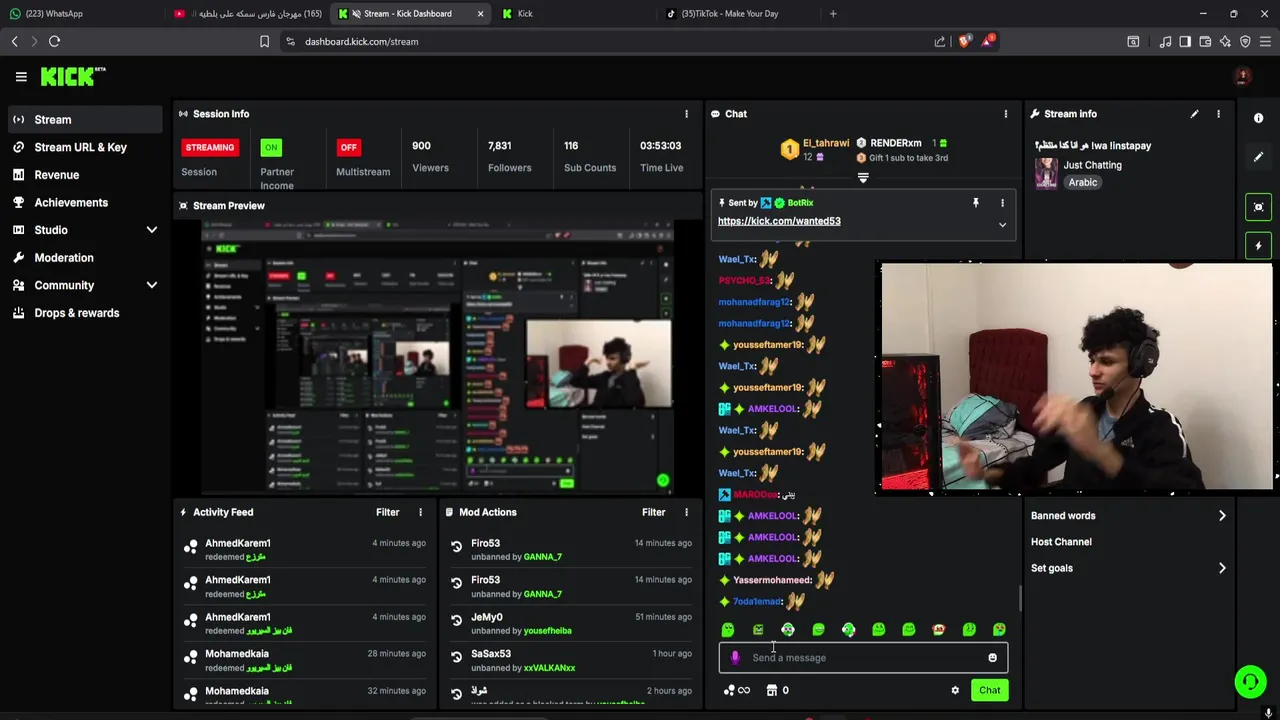This screenshot has width=1280, height=720.
Task: Click Host Channel option
Action: tap(1061, 542)
